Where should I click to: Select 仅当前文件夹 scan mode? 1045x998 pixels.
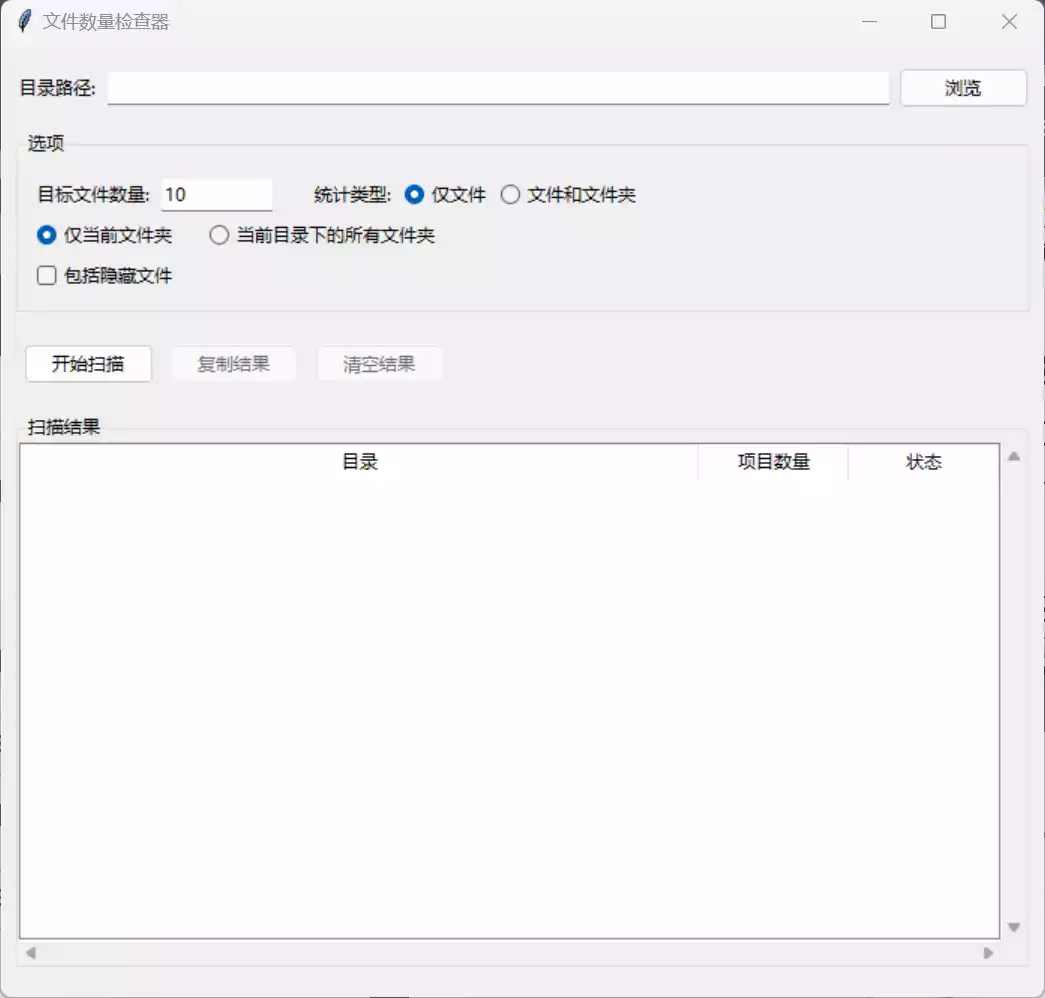click(x=44, y=235)
